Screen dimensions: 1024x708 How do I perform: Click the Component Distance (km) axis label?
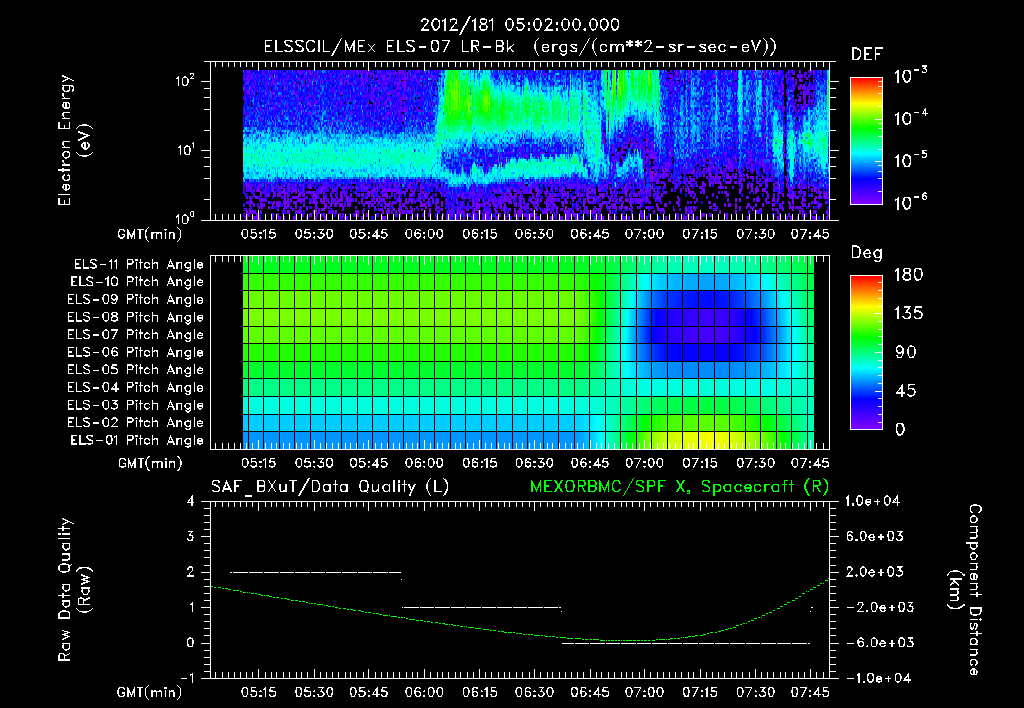[x=965, y=590]
